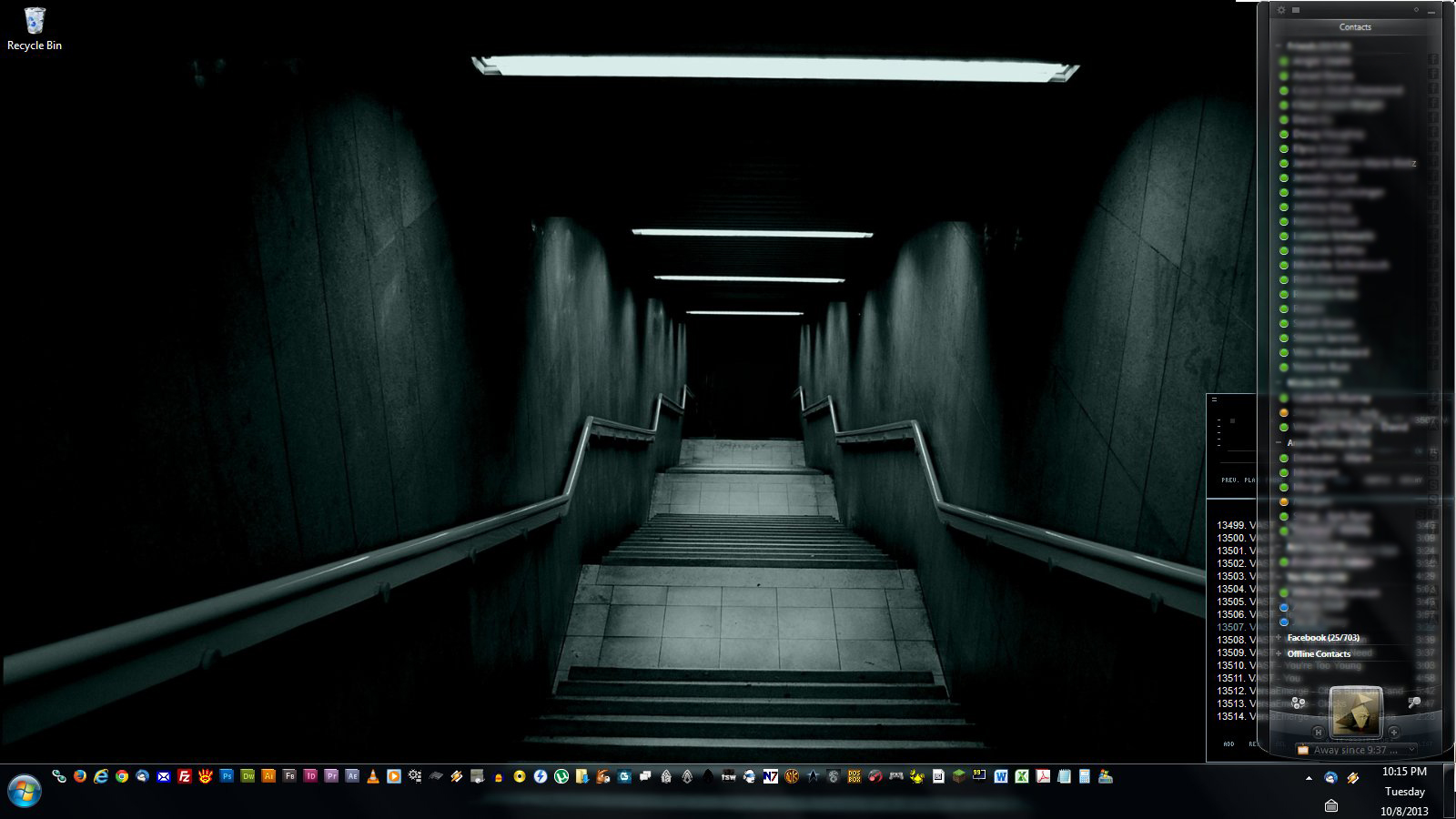Open the Recycle Bin
Viewport: 1456px width, 819px height.
(x=35, y=29)
